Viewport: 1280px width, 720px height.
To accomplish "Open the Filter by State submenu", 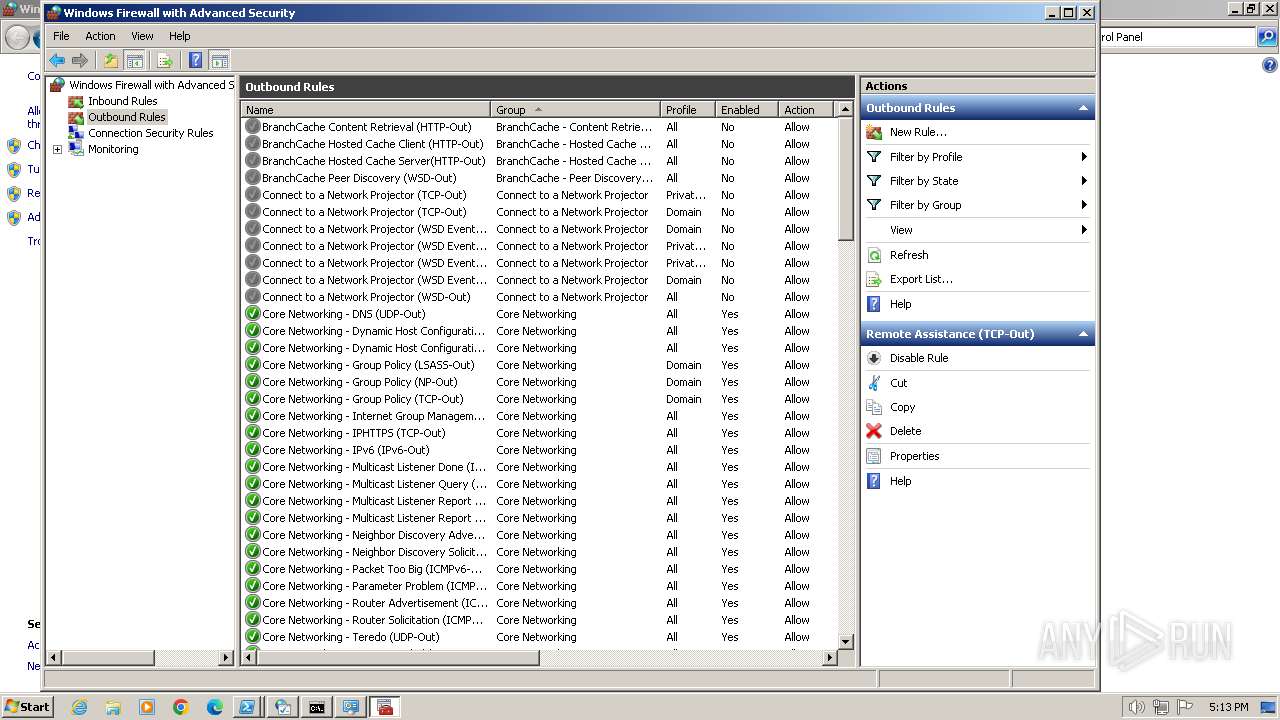I will click(978, 181).
